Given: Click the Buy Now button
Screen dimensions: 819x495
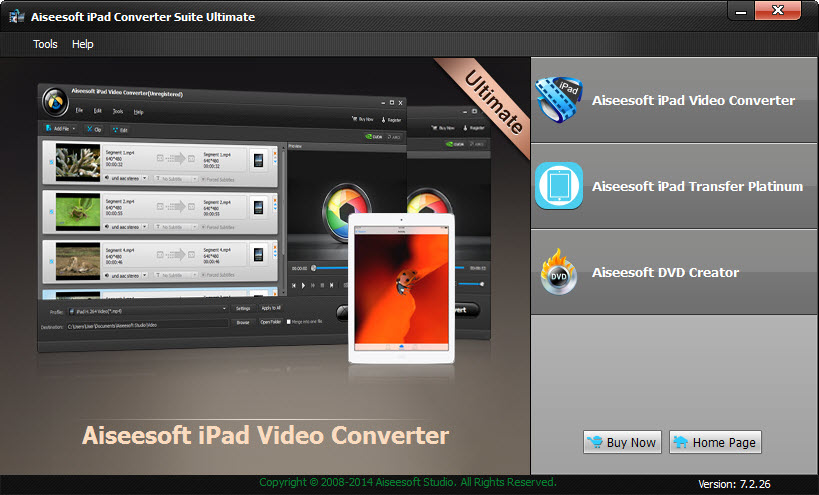Looking at the screenshot, I should pos(622,442).
